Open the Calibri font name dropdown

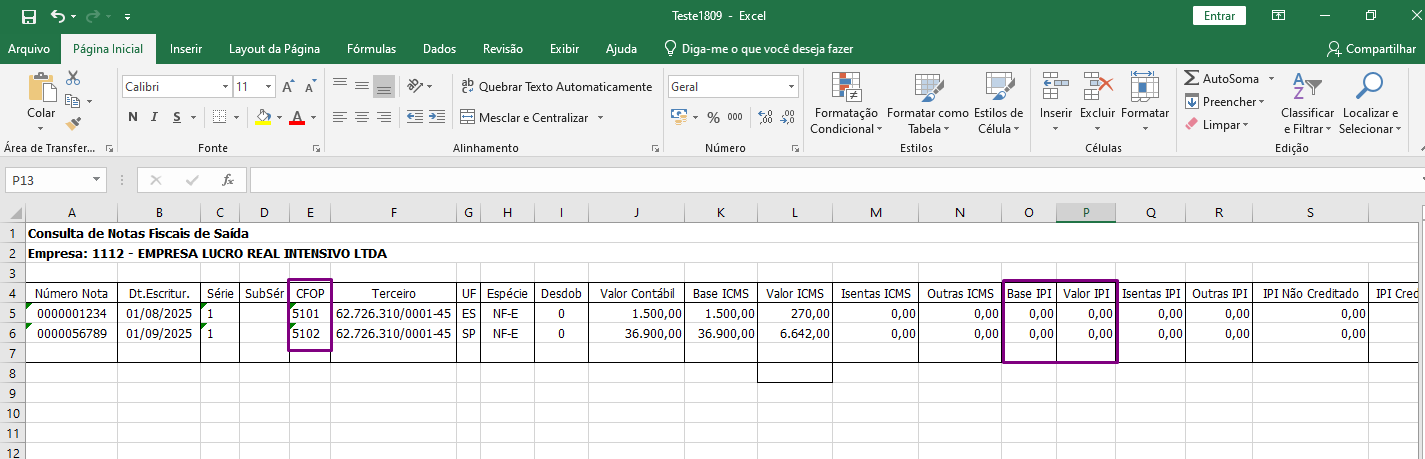click(224, 87)
